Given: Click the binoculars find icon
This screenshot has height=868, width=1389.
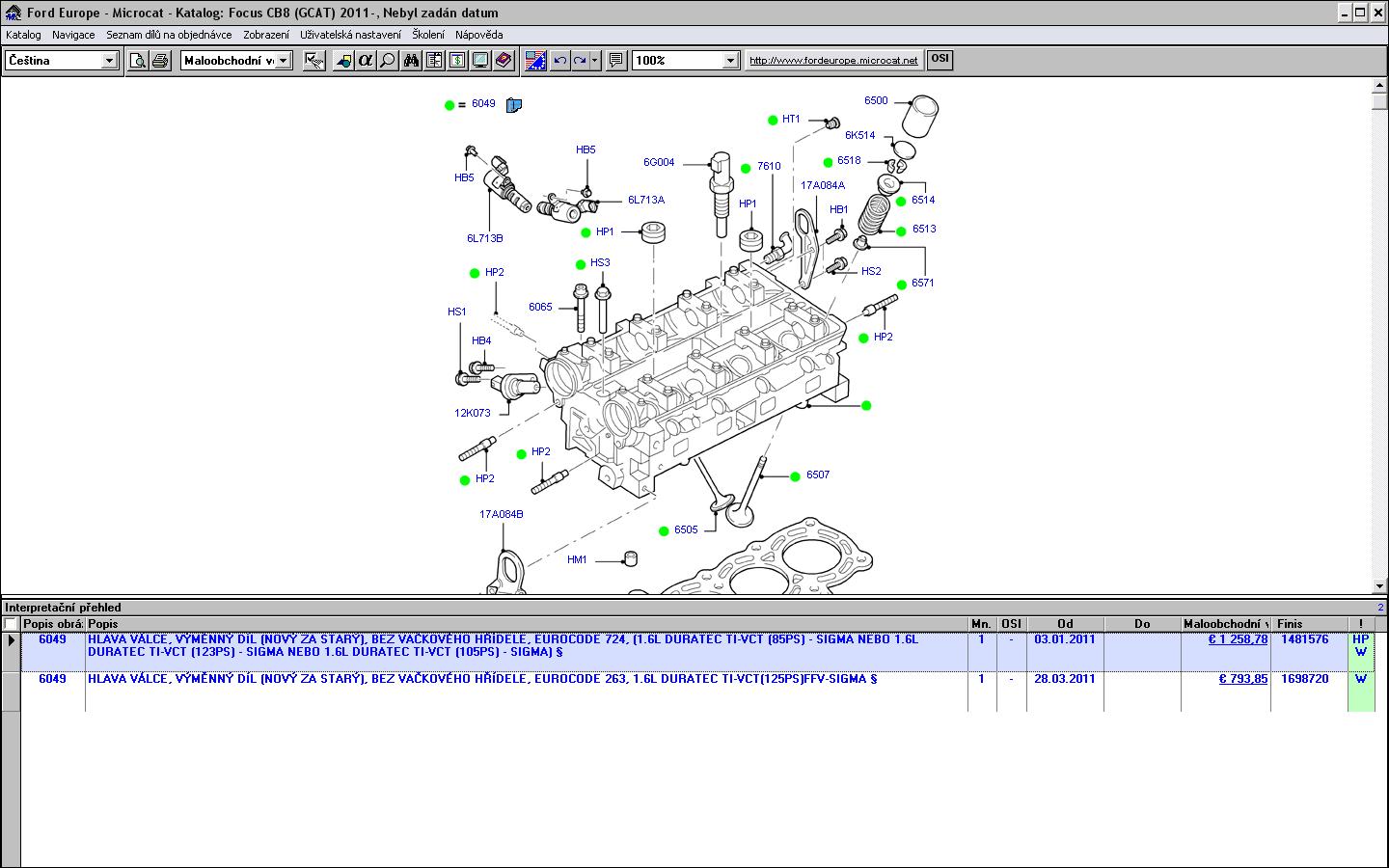Looking at the screenshot, I should pyautogui.click(x=412, y=61).
